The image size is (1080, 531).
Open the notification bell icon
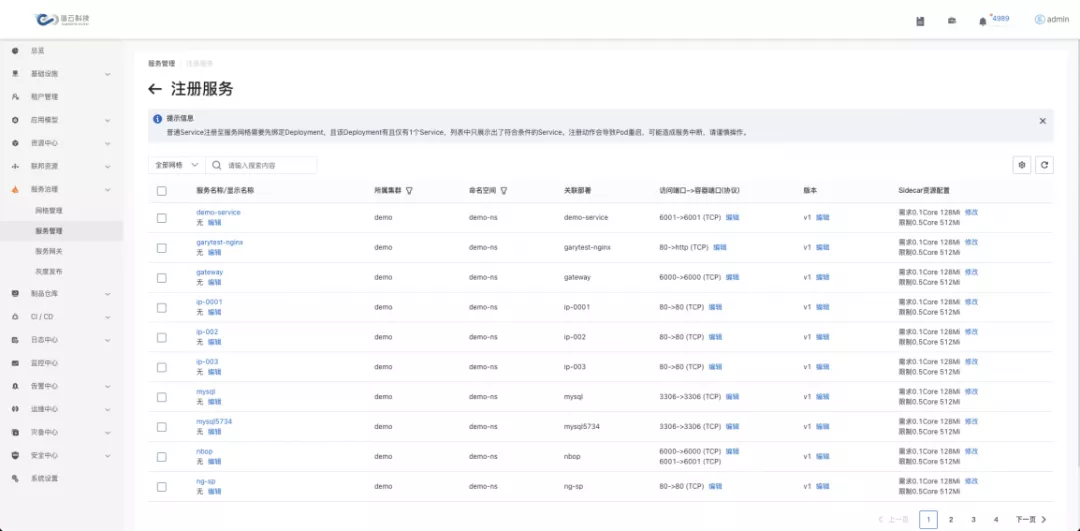[982, 21]
